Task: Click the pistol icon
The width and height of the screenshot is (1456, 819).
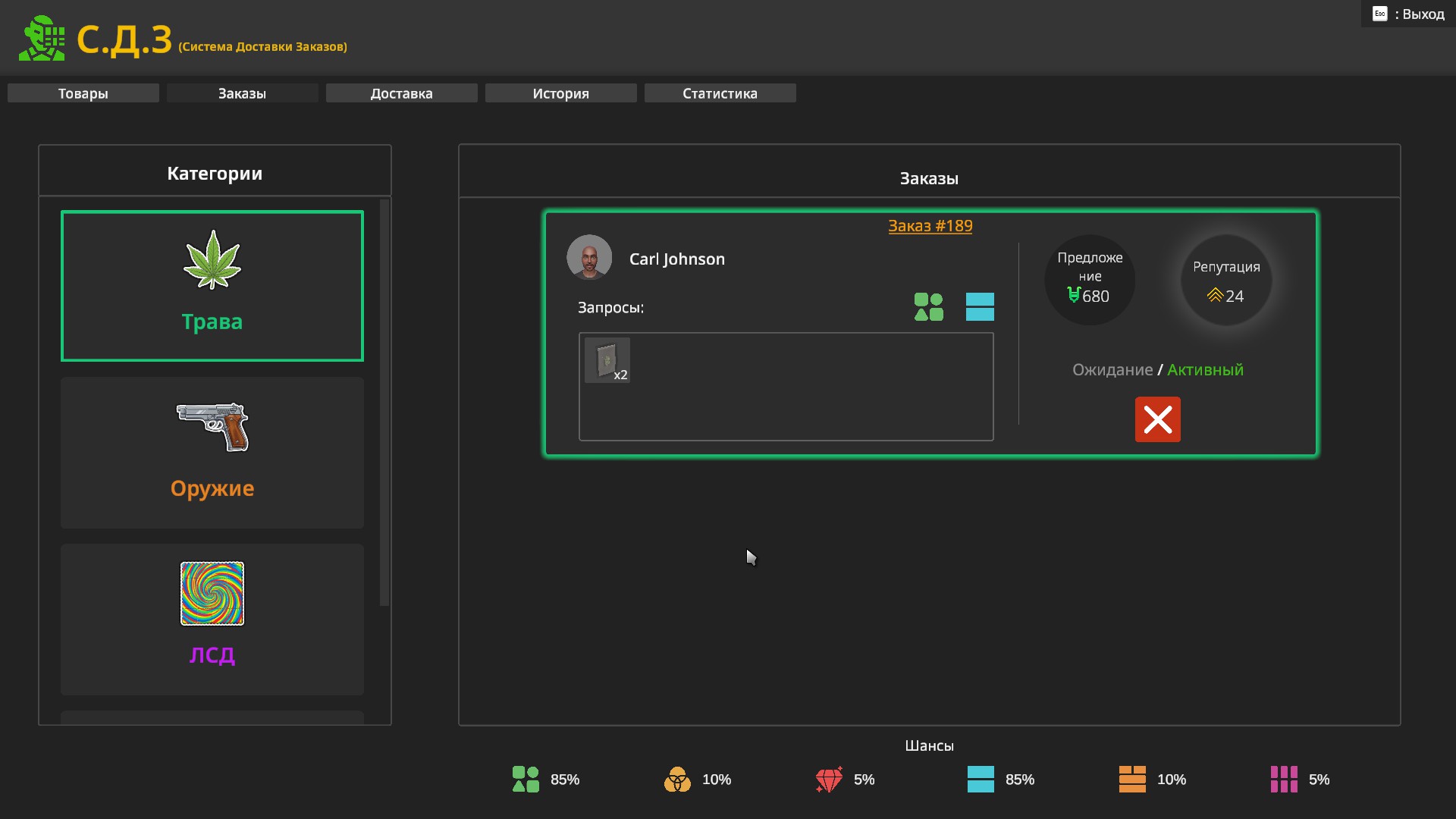Action: pos(213,427)
